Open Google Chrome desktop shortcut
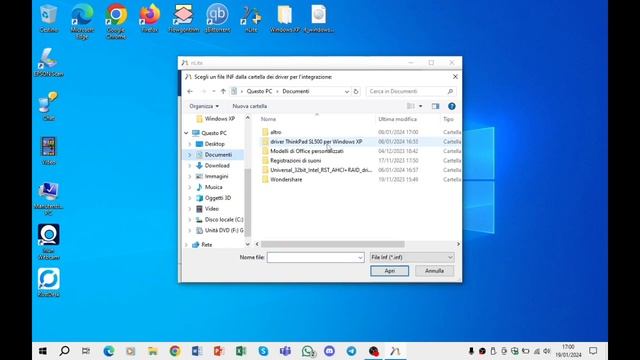This screenshot has height=360, width=640. (x=116, y=21)
